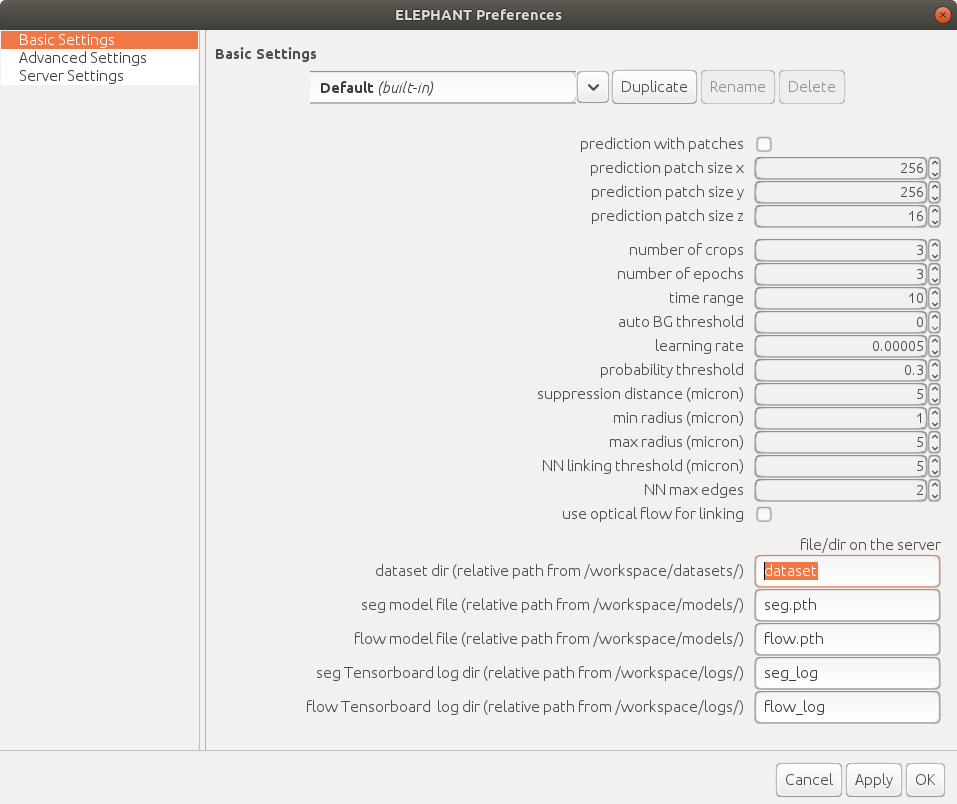Duplicate the current settings profile

pos(654,87)
